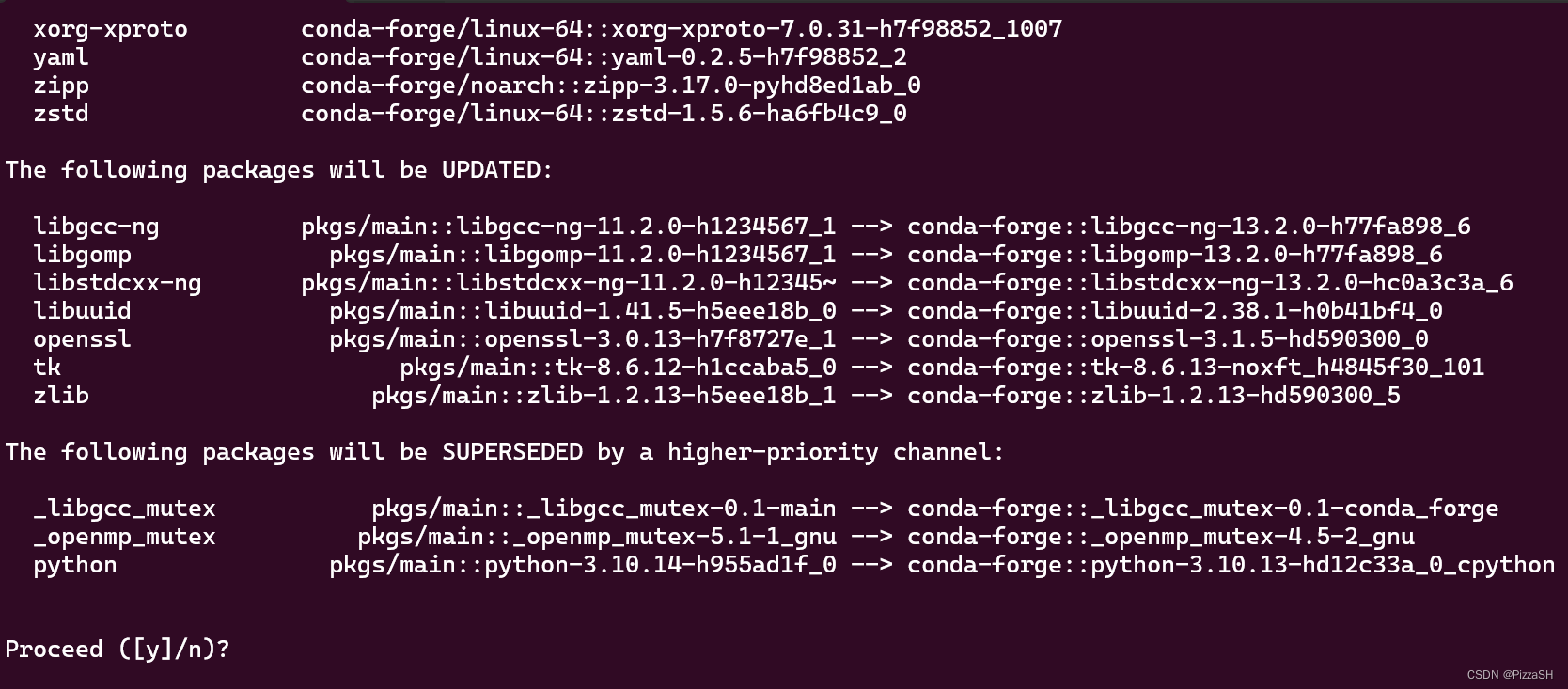Click the xorg-xproto package name
This screenshot has height=689, width=1568.
110,29
